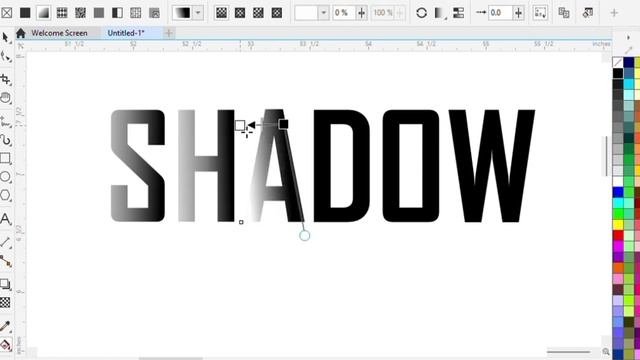Add a new document with the plus tab
Image resolution: width=640 pixels, height=360 pixels.
pos(169,33)
